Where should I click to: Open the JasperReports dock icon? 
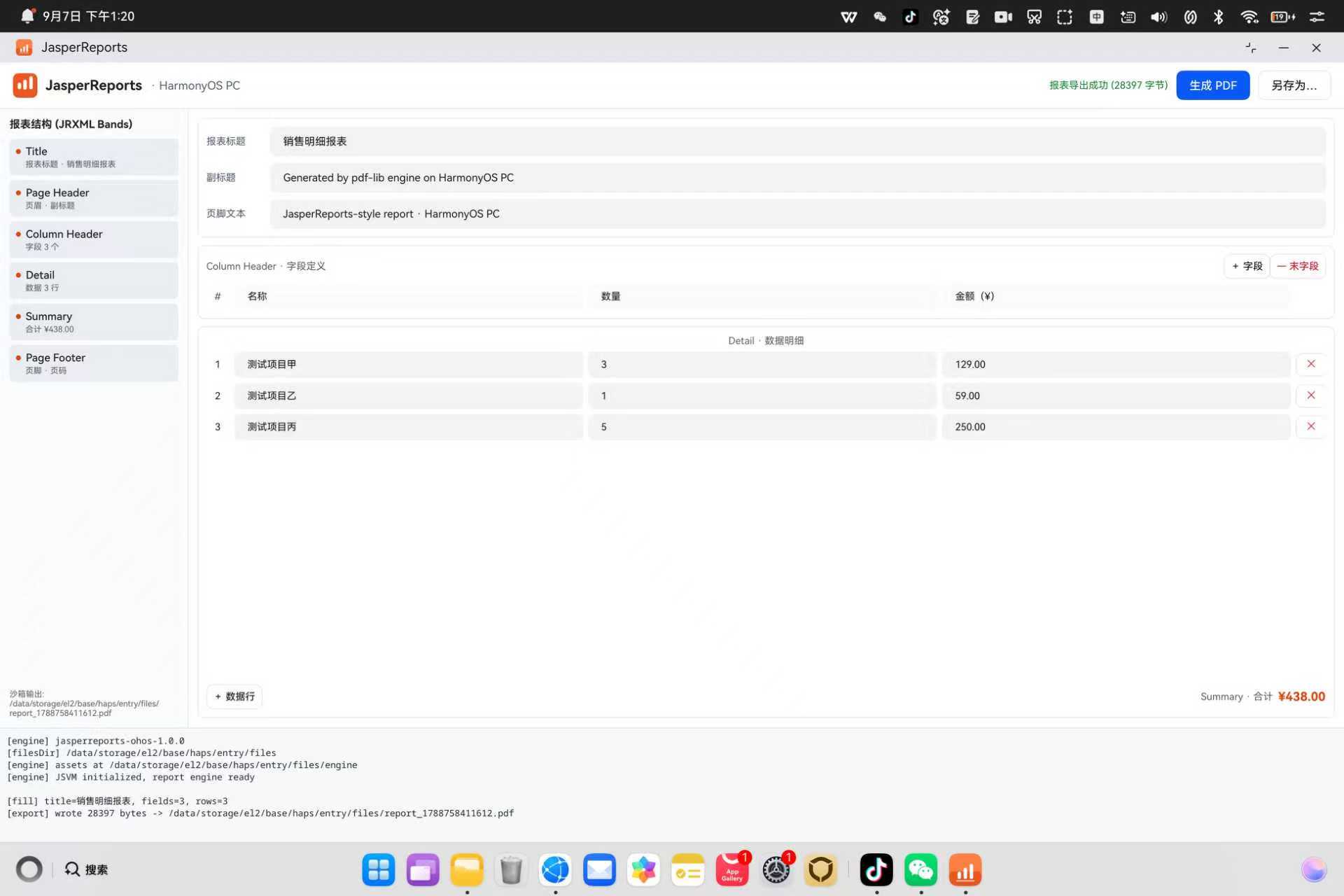(x=965, y=870)
